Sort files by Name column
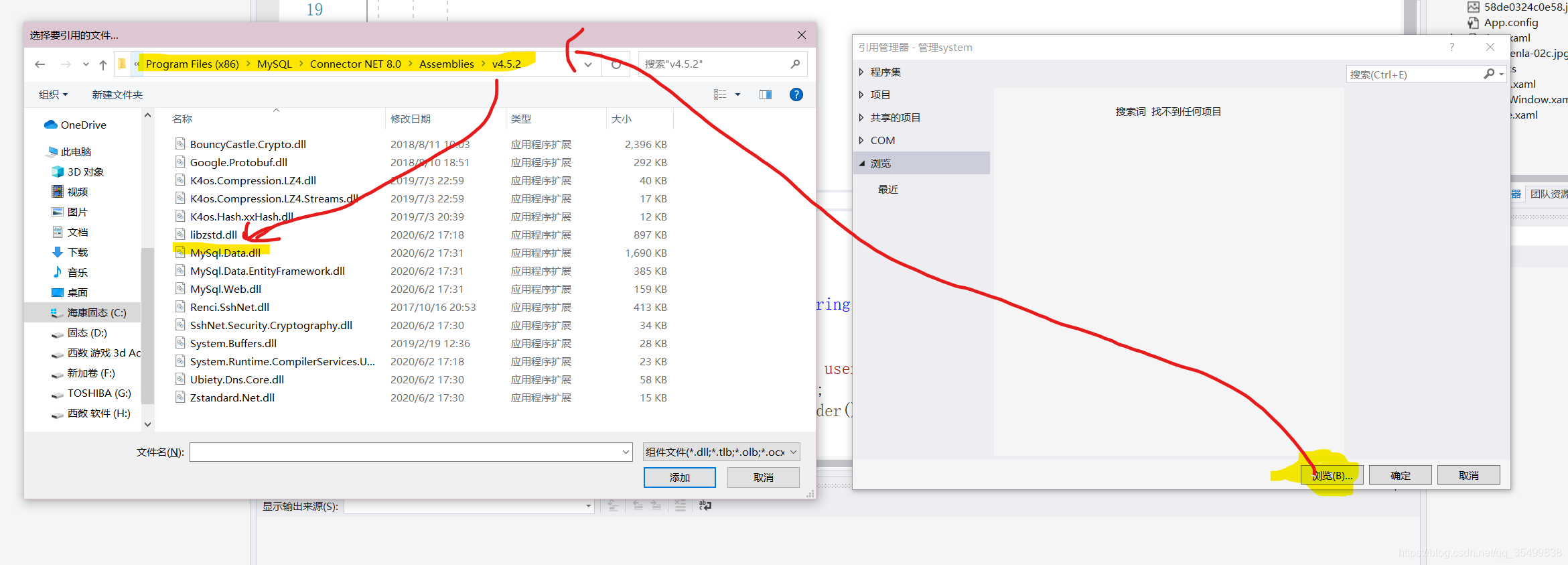 click(x=182, y=119)
